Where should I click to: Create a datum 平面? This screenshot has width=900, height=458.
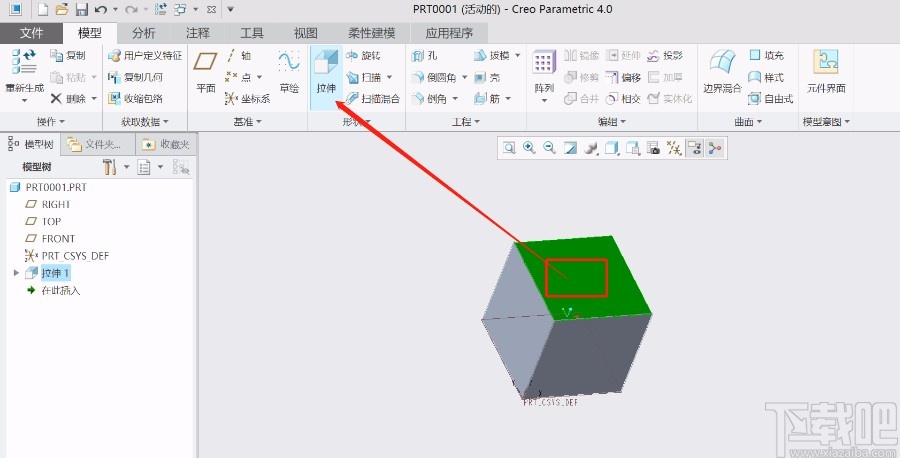click(205, 72)
